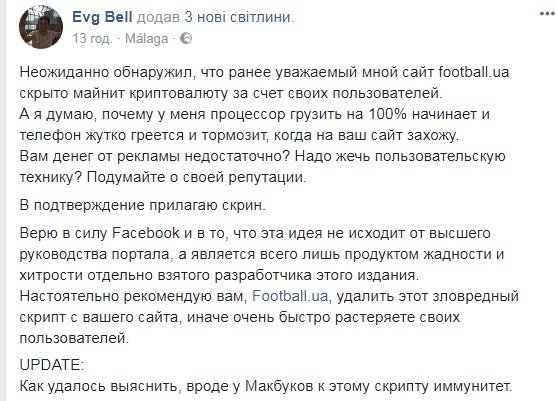Click the word 'додав' beside the author name
Screen dimensions: 556x401
tap(158, 17)
